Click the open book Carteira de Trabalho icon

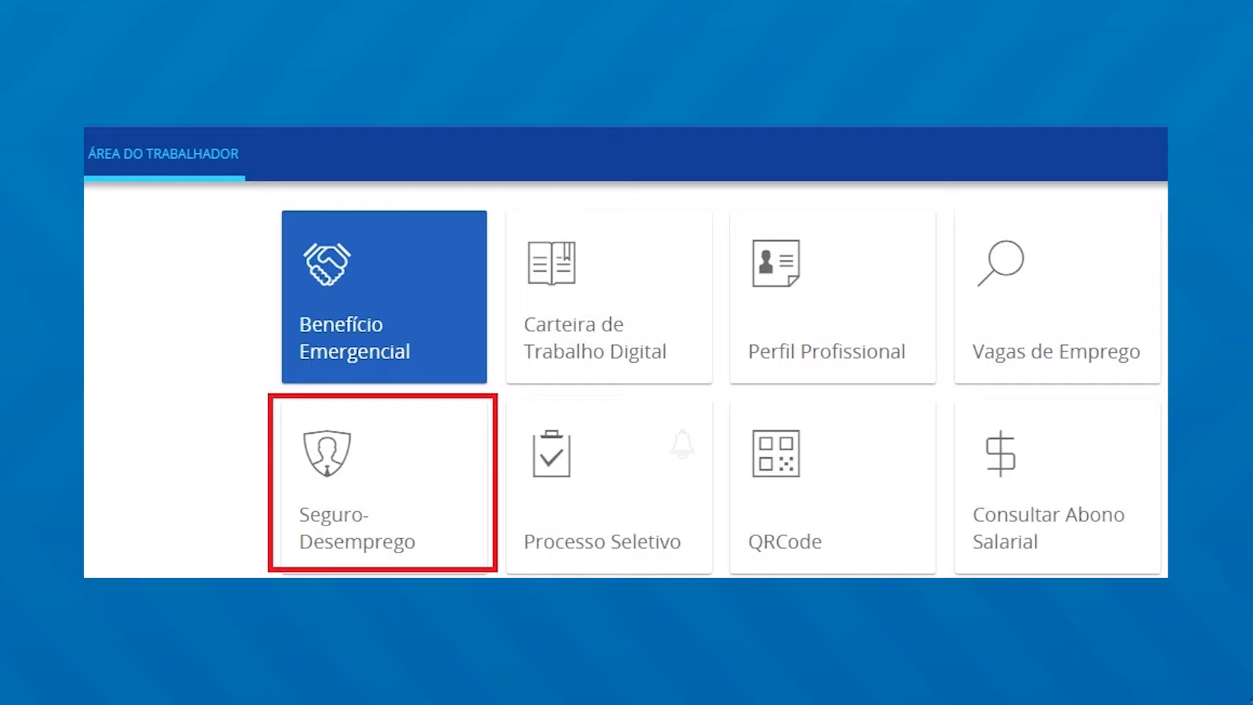point(551,264)
